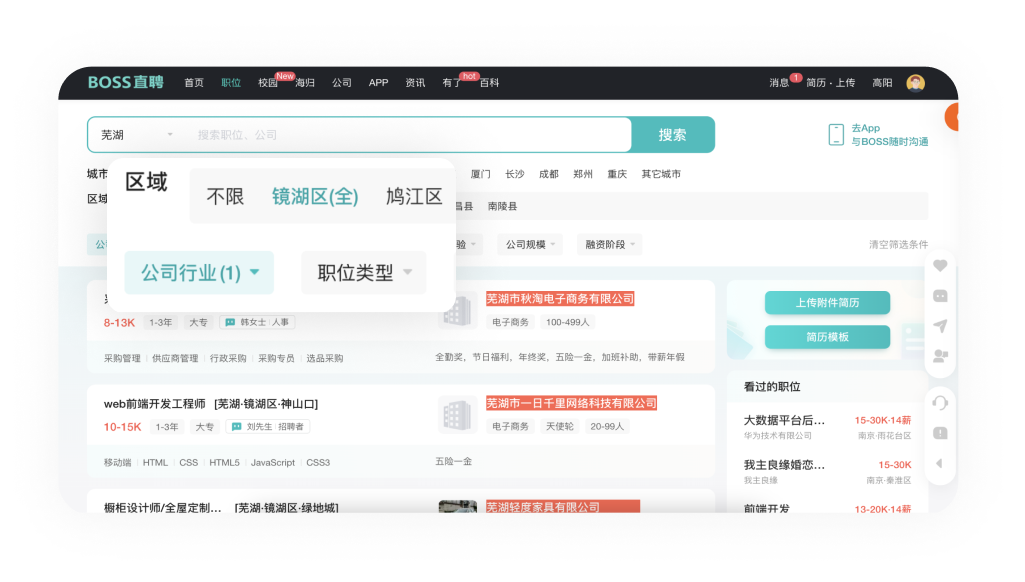Select the 不限 district option

225,197
